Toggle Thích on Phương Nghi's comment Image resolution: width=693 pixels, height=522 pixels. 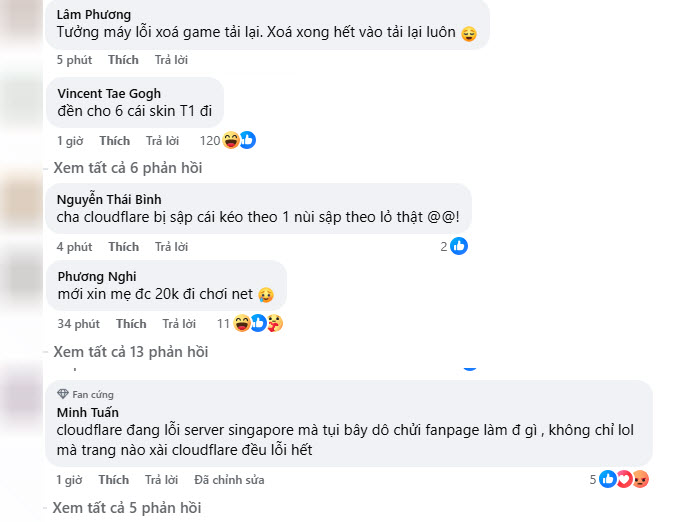click(x=131, y=324)
